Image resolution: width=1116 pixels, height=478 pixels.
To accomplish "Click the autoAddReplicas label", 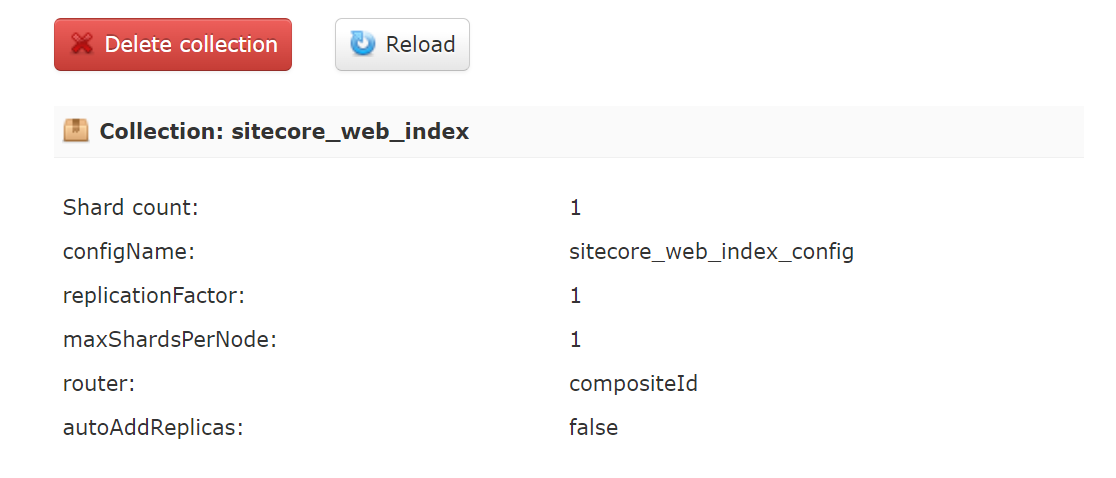I will point(153,428).
